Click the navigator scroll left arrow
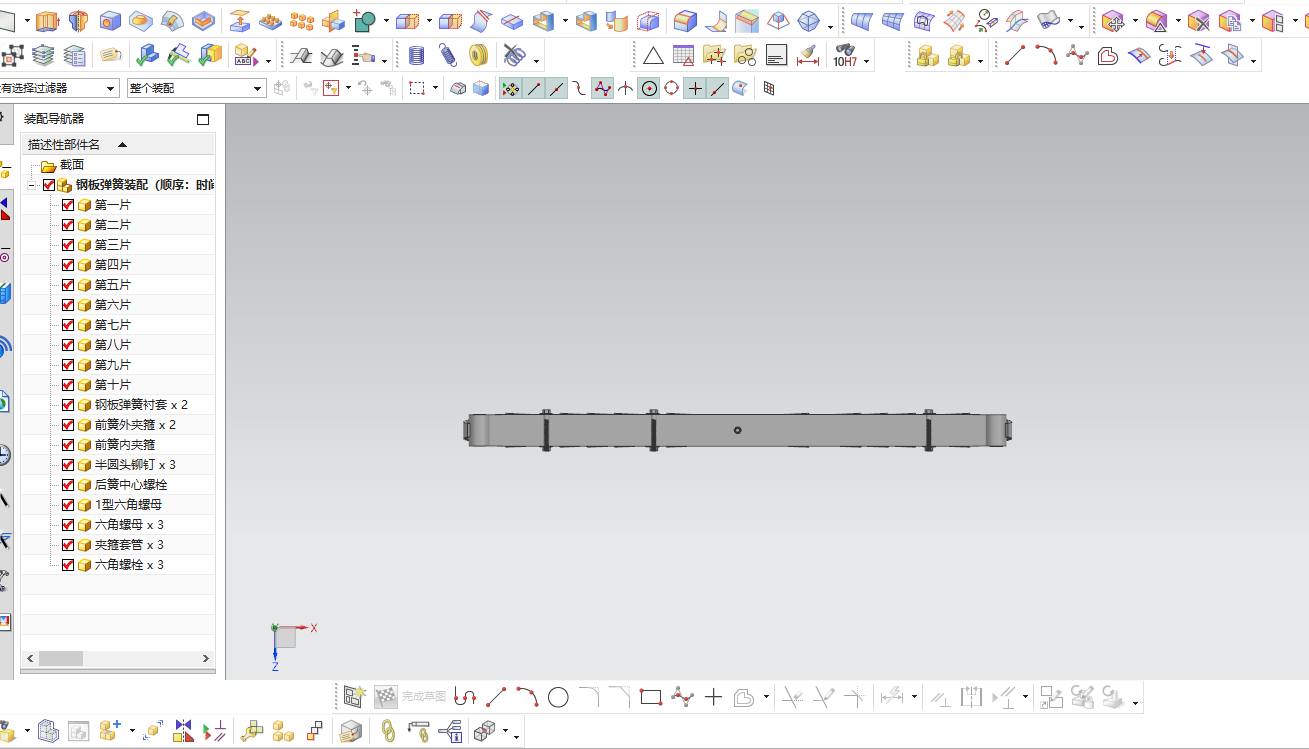 click(x=30, y=658)
